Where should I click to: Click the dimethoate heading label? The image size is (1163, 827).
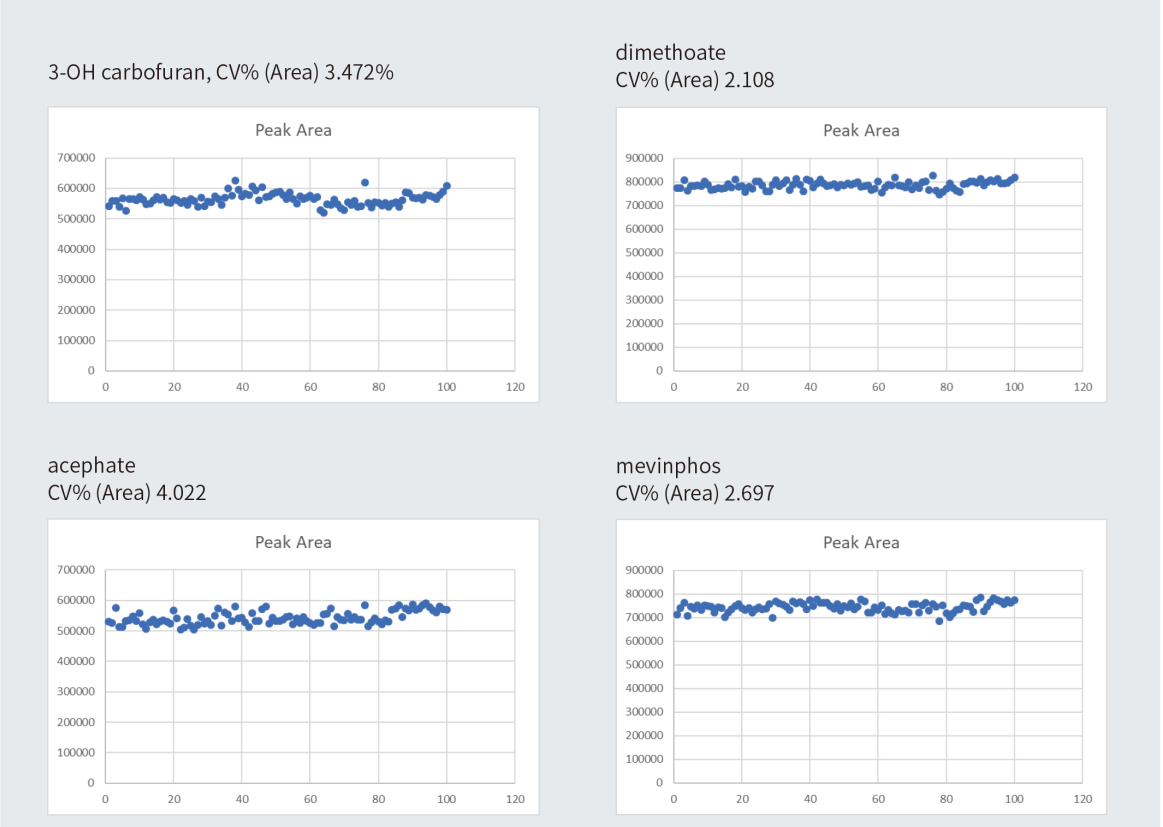pos(670,53)
